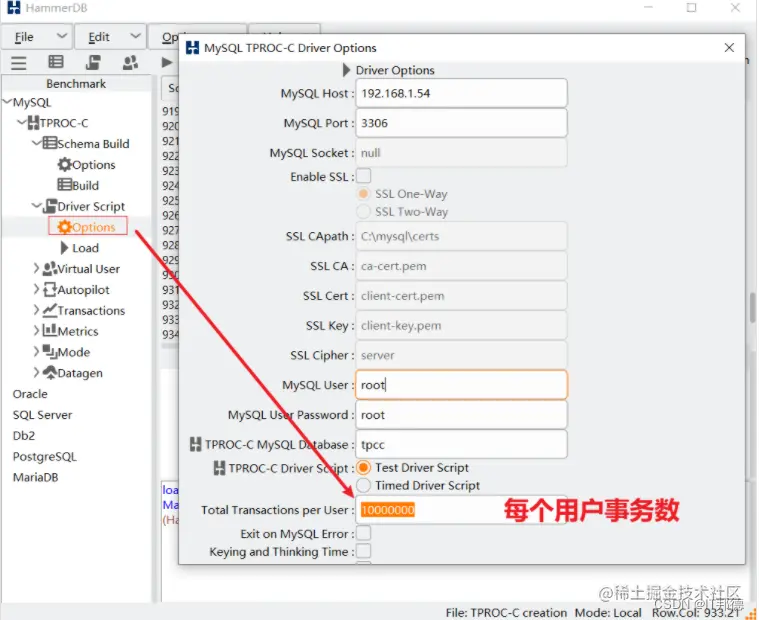The image size is (759, 620).
Task: Collapse the Schema Build node
Action: point(37,143)
